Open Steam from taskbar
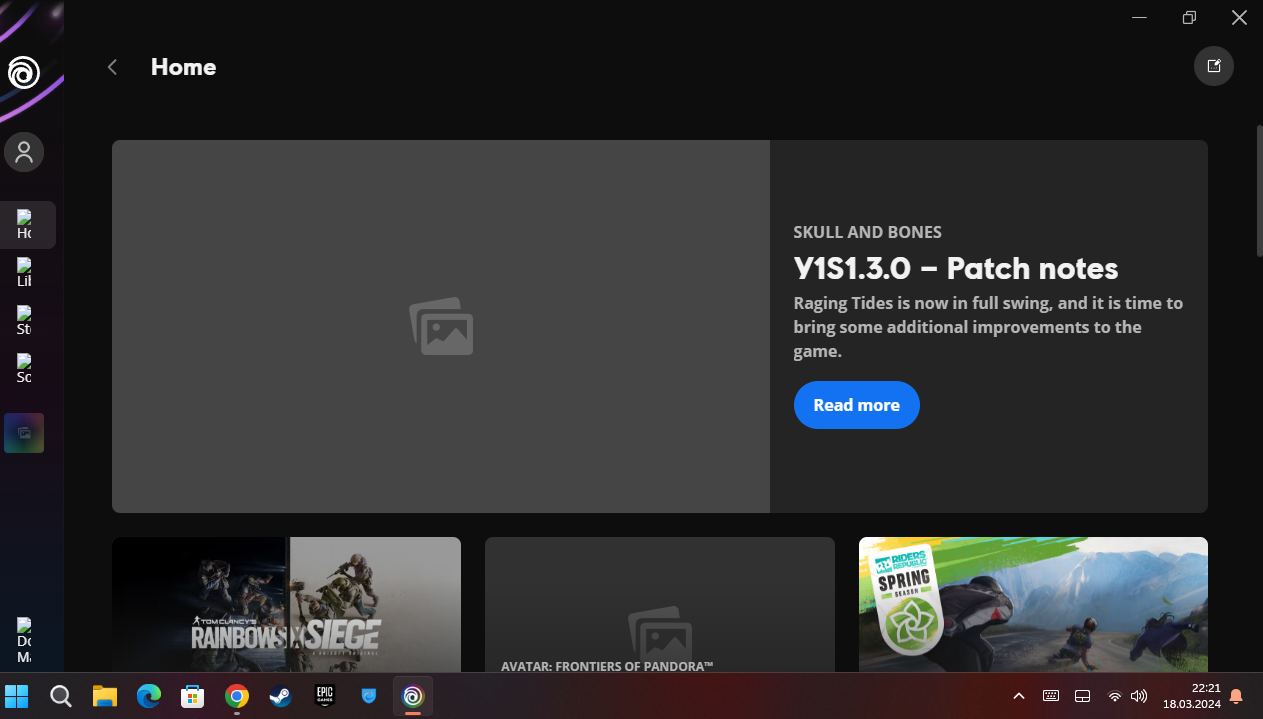The height and width of the screenshot is (719, 1263). 281,696
